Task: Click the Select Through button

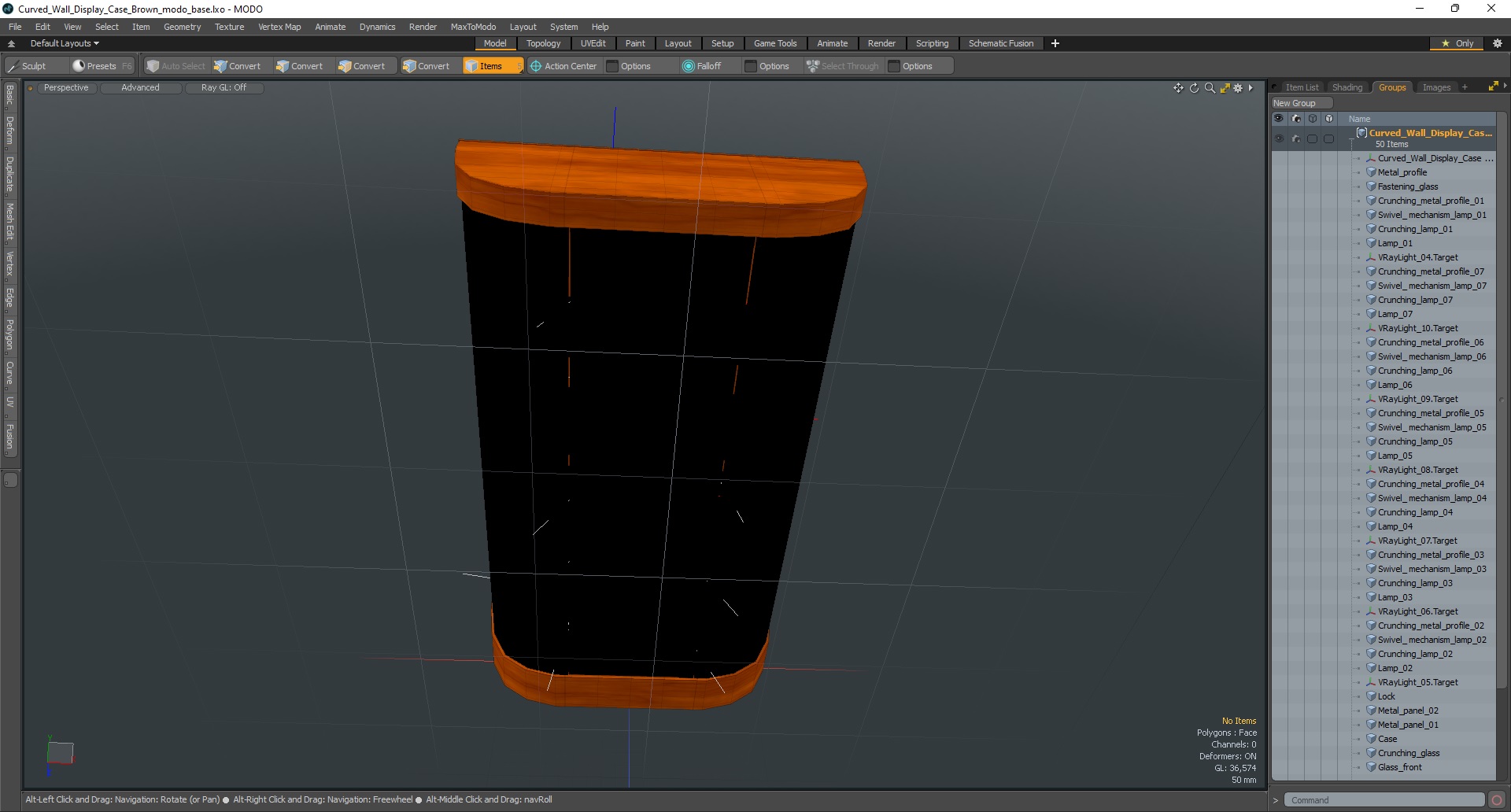Action: (x=842, y=66)
